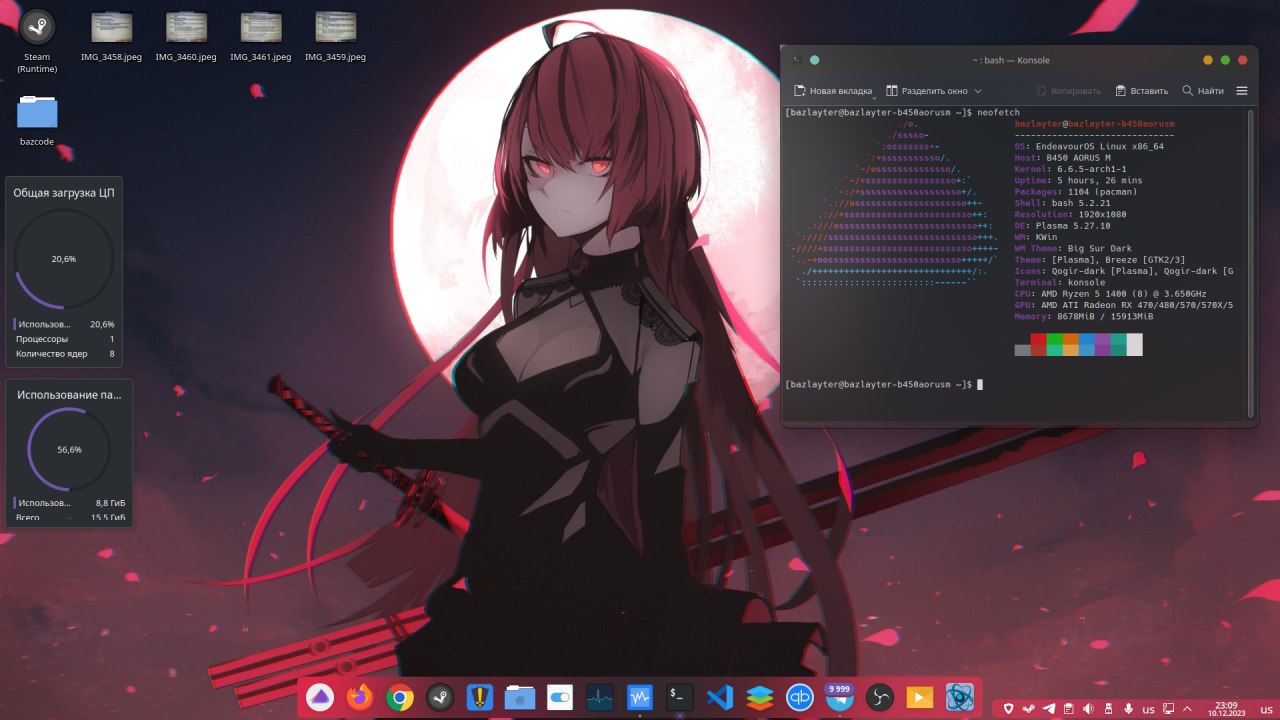Launch Firefox from the dock
This screenshot has width=1280, height=720.
[360, 697]
